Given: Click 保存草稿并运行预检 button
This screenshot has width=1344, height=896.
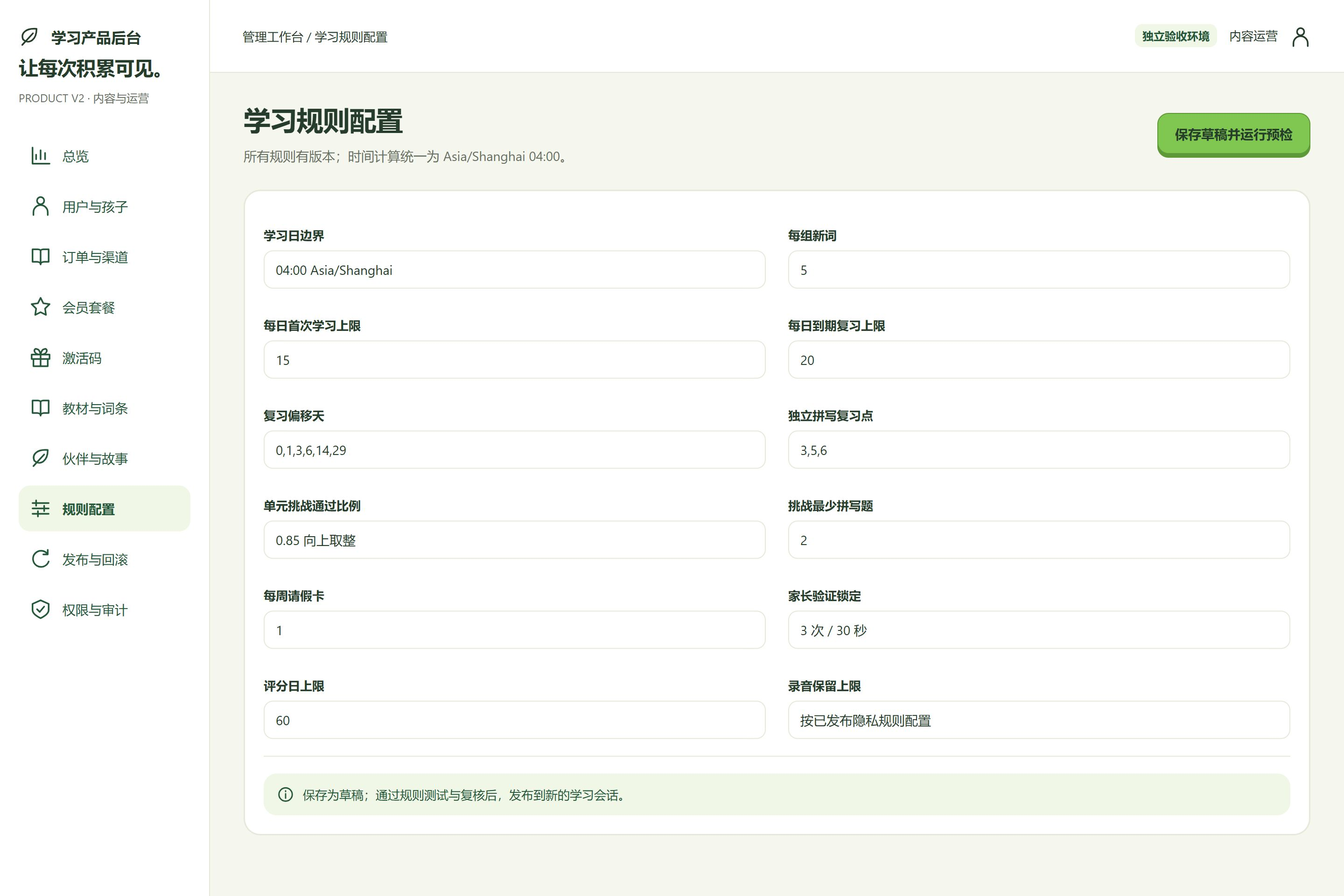Looking at the screenshot, I should pos(1233,135).
